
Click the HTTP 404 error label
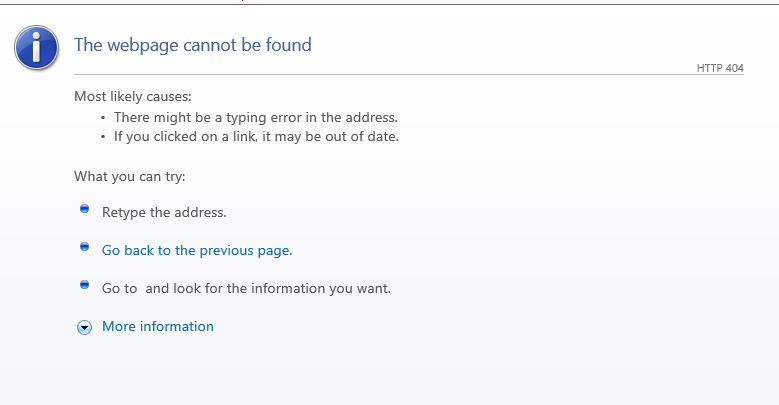720,68
